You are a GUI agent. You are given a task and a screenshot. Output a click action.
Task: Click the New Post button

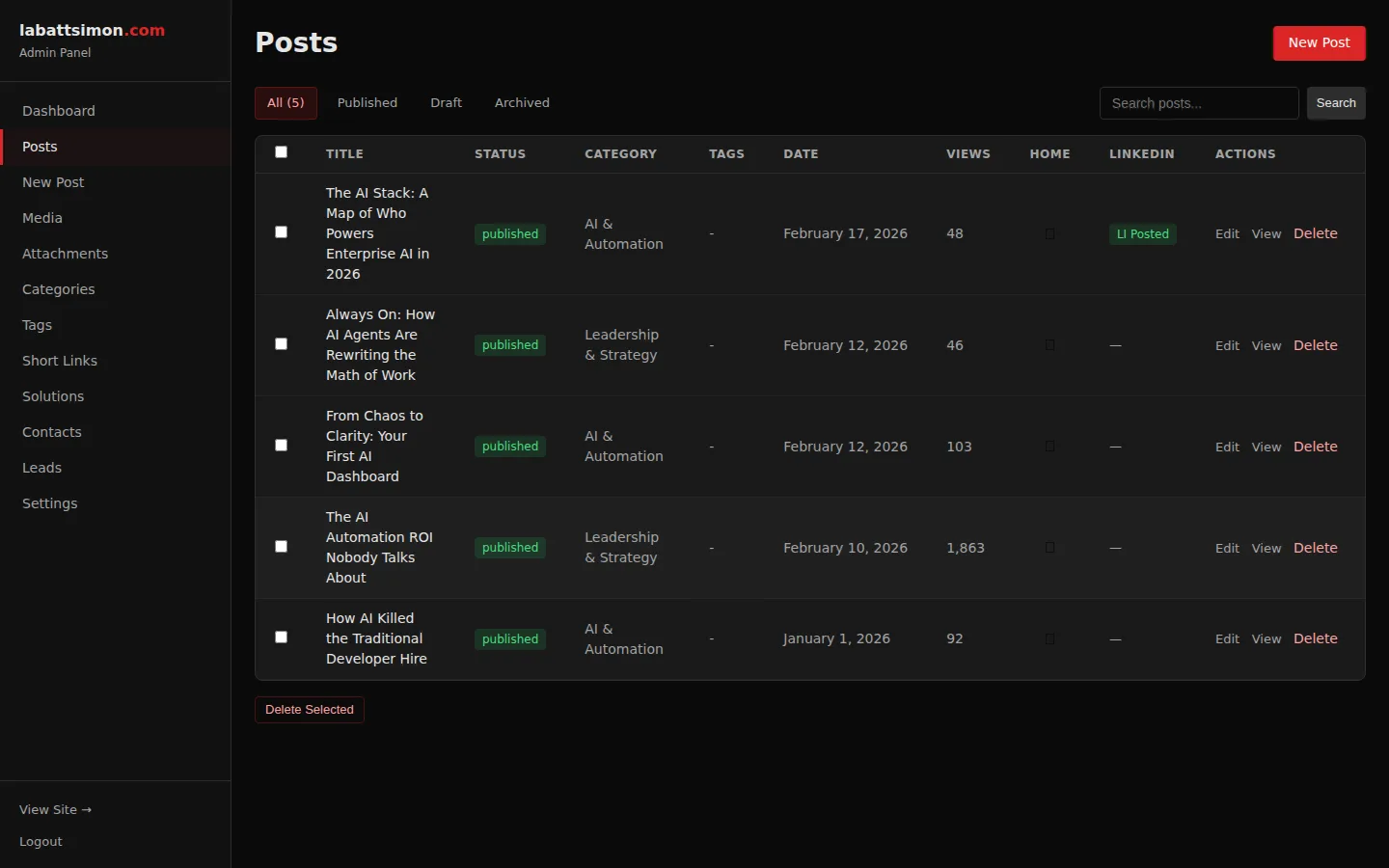click(x=1319, y=42)
